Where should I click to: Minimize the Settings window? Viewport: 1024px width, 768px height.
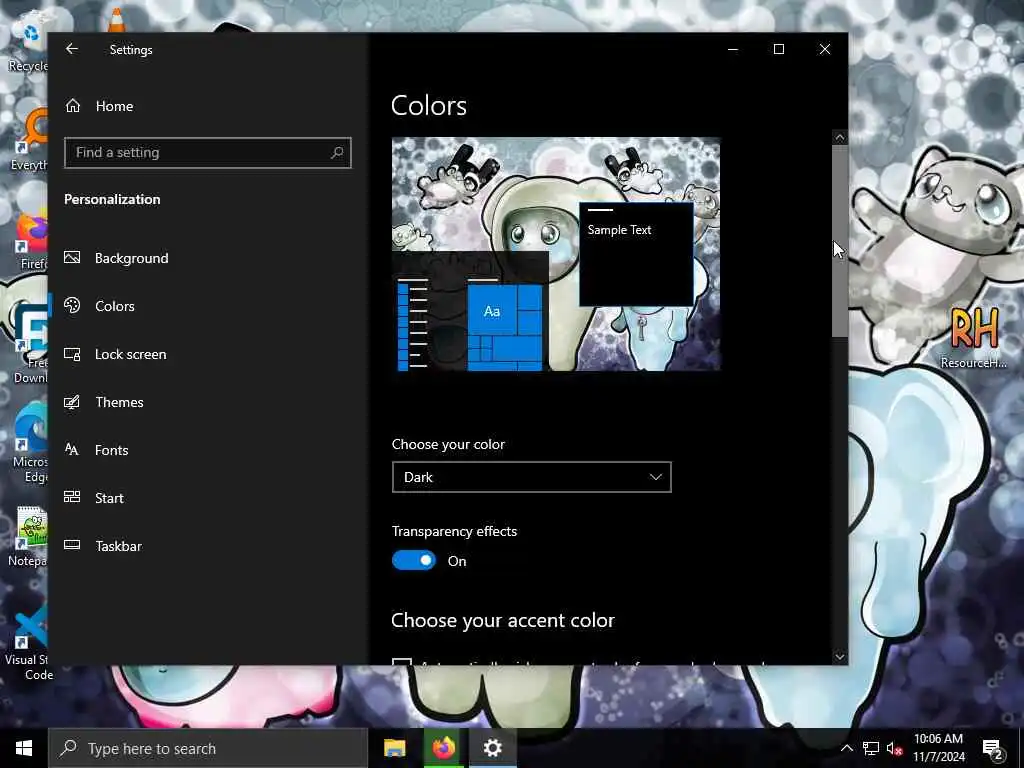[733, 49]
